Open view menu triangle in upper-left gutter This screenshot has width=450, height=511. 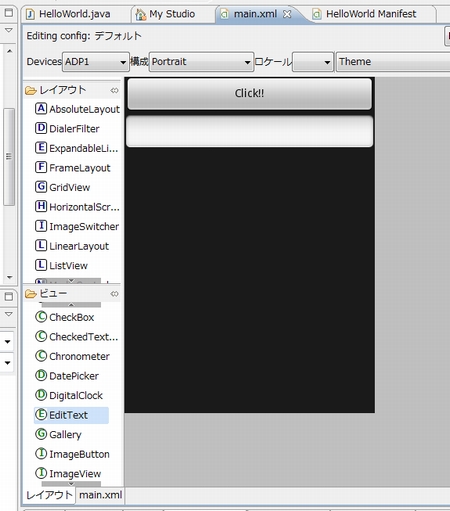click(9, 30)
